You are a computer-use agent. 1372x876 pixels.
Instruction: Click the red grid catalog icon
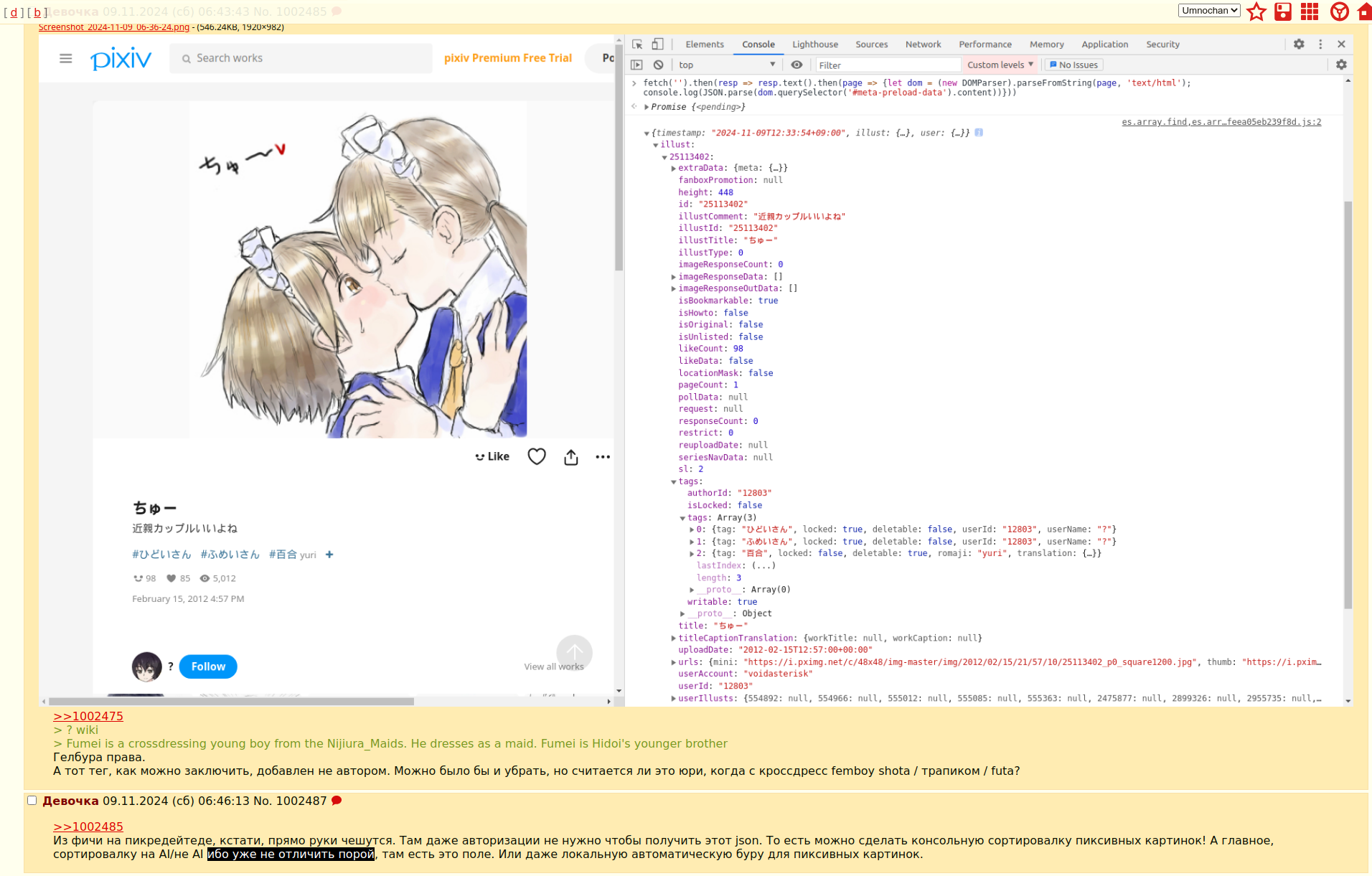(1310, 11)
